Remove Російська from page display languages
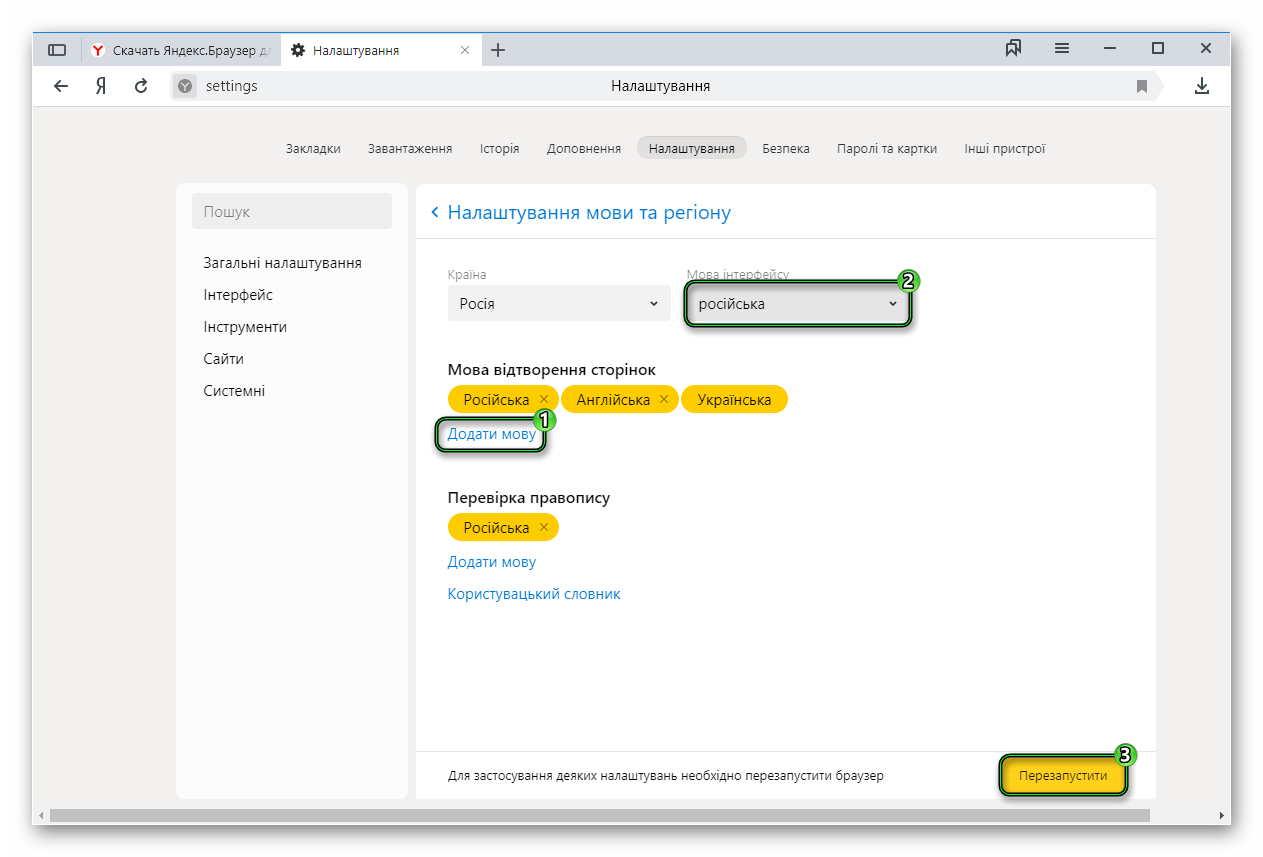 pos(544,400)
